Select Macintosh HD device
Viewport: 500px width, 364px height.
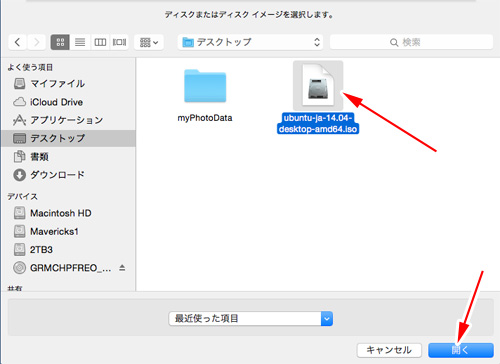[x=68, y=213]
